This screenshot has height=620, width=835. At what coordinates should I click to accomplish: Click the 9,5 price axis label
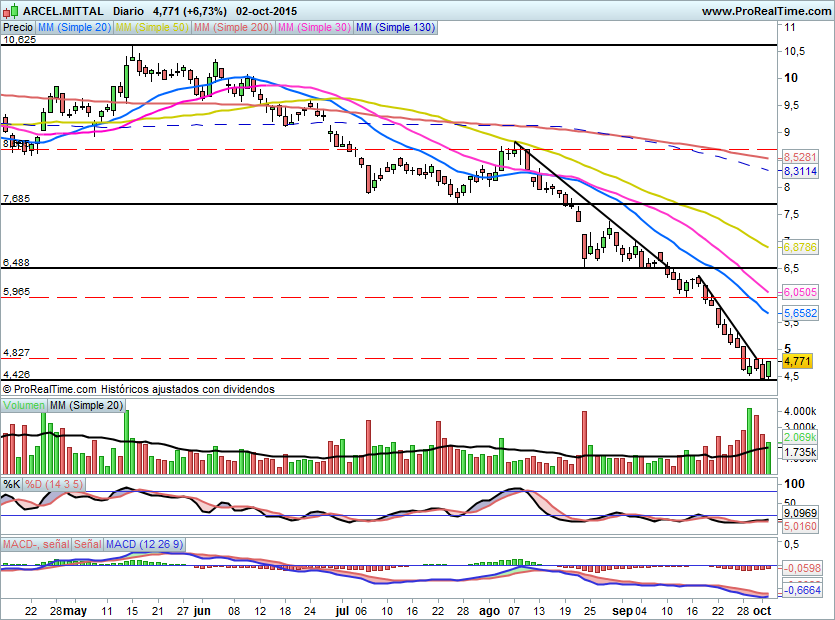tap(791, 105)
